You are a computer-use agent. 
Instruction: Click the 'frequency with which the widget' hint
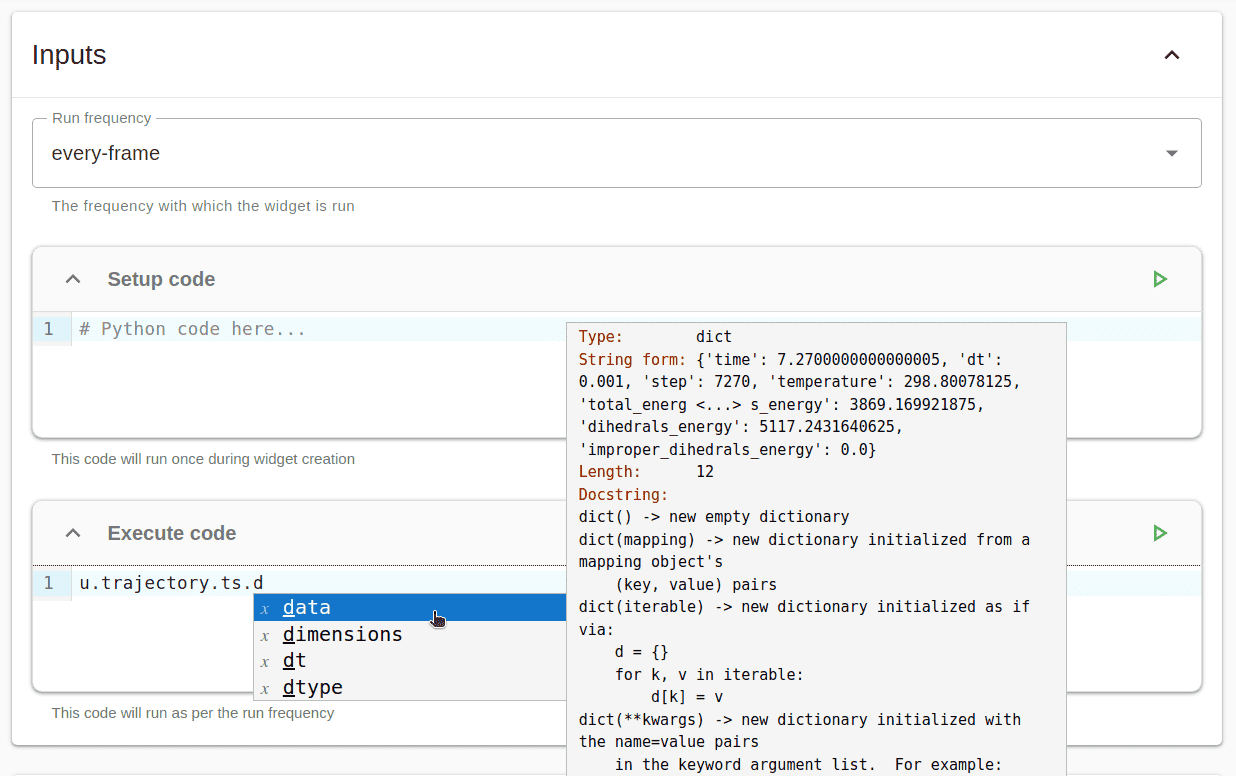click(x=203, y=206)
